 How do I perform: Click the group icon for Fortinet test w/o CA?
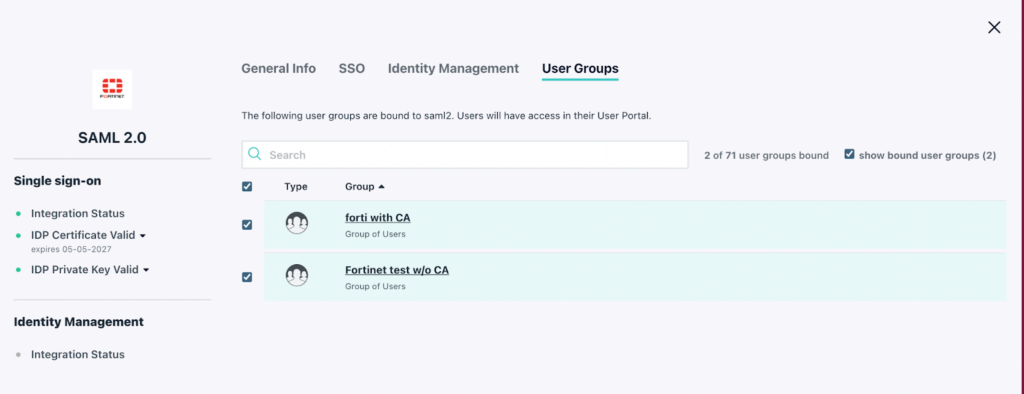(297, 275)
